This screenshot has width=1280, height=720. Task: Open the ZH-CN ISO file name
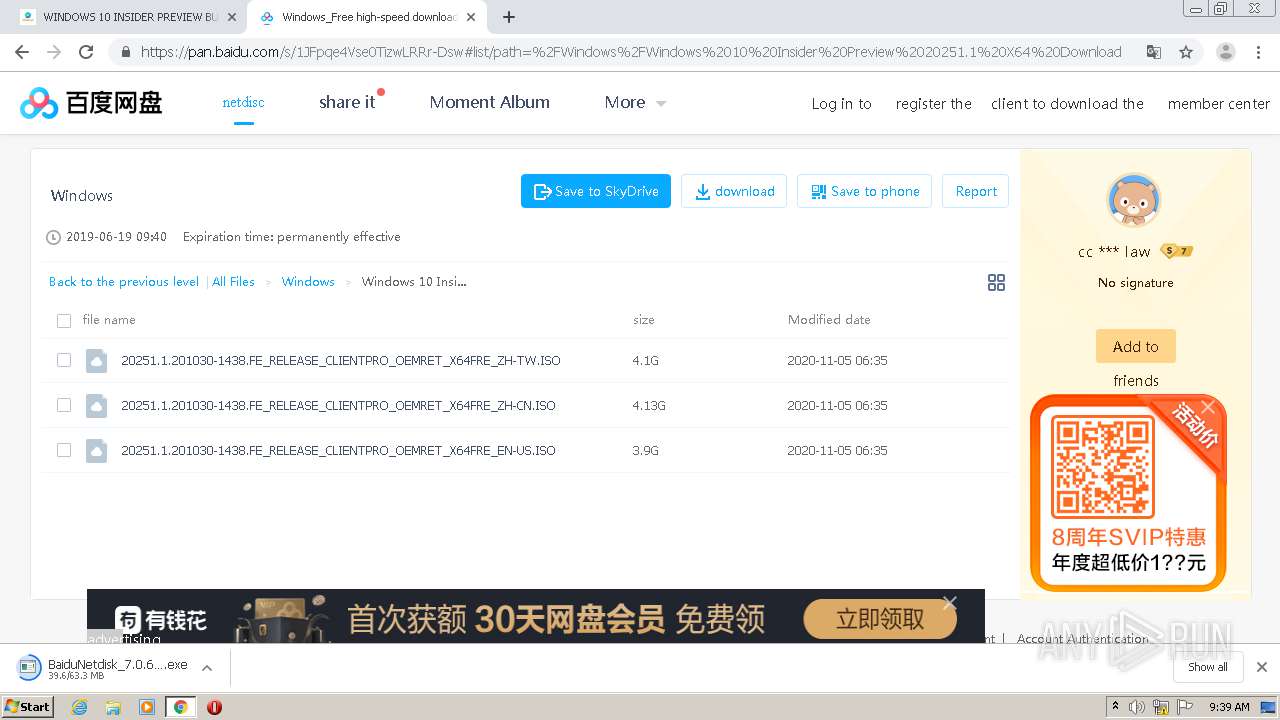coord(338,405)
